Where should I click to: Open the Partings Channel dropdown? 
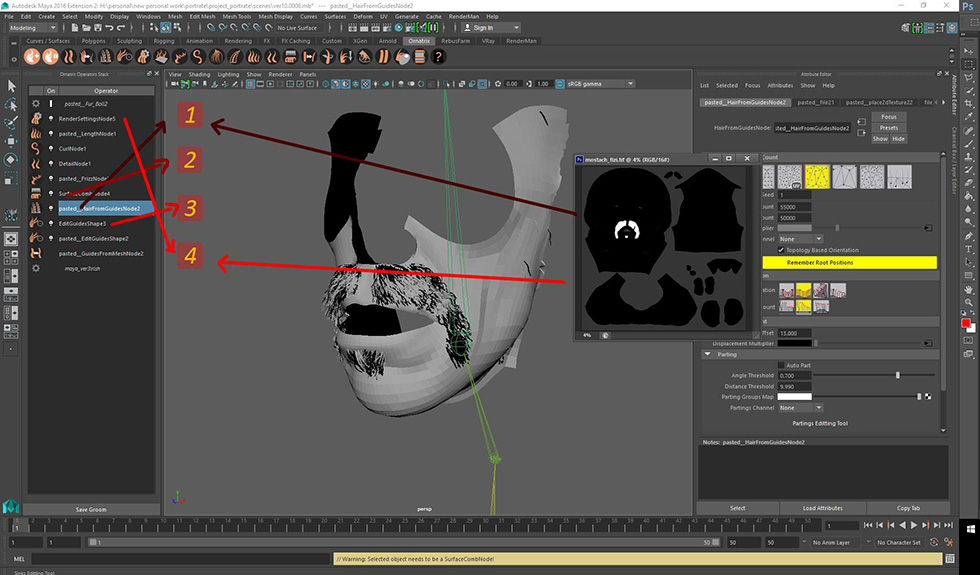click(x=800, y=408)
